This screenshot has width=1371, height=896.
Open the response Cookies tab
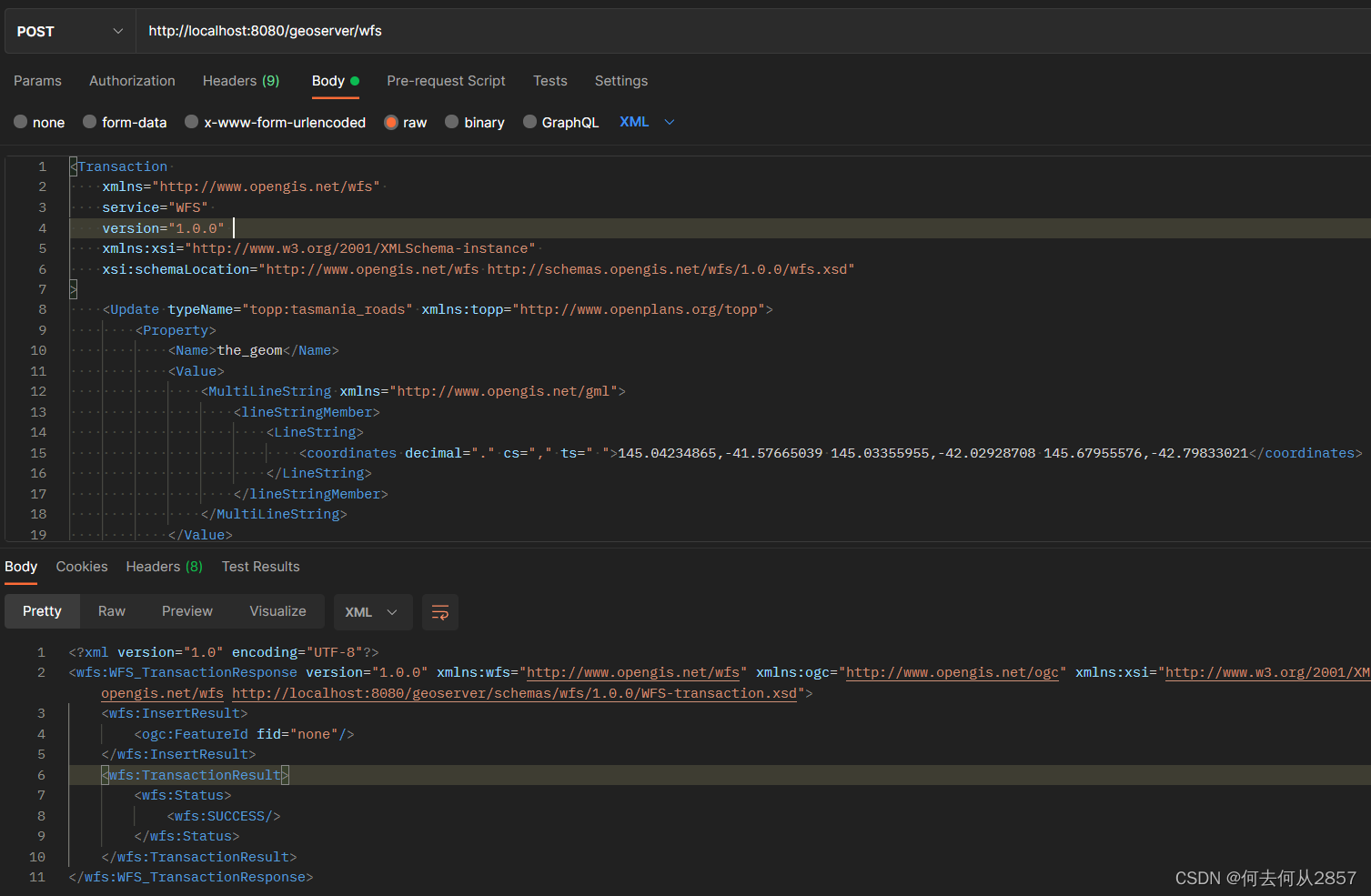point(82,567)
